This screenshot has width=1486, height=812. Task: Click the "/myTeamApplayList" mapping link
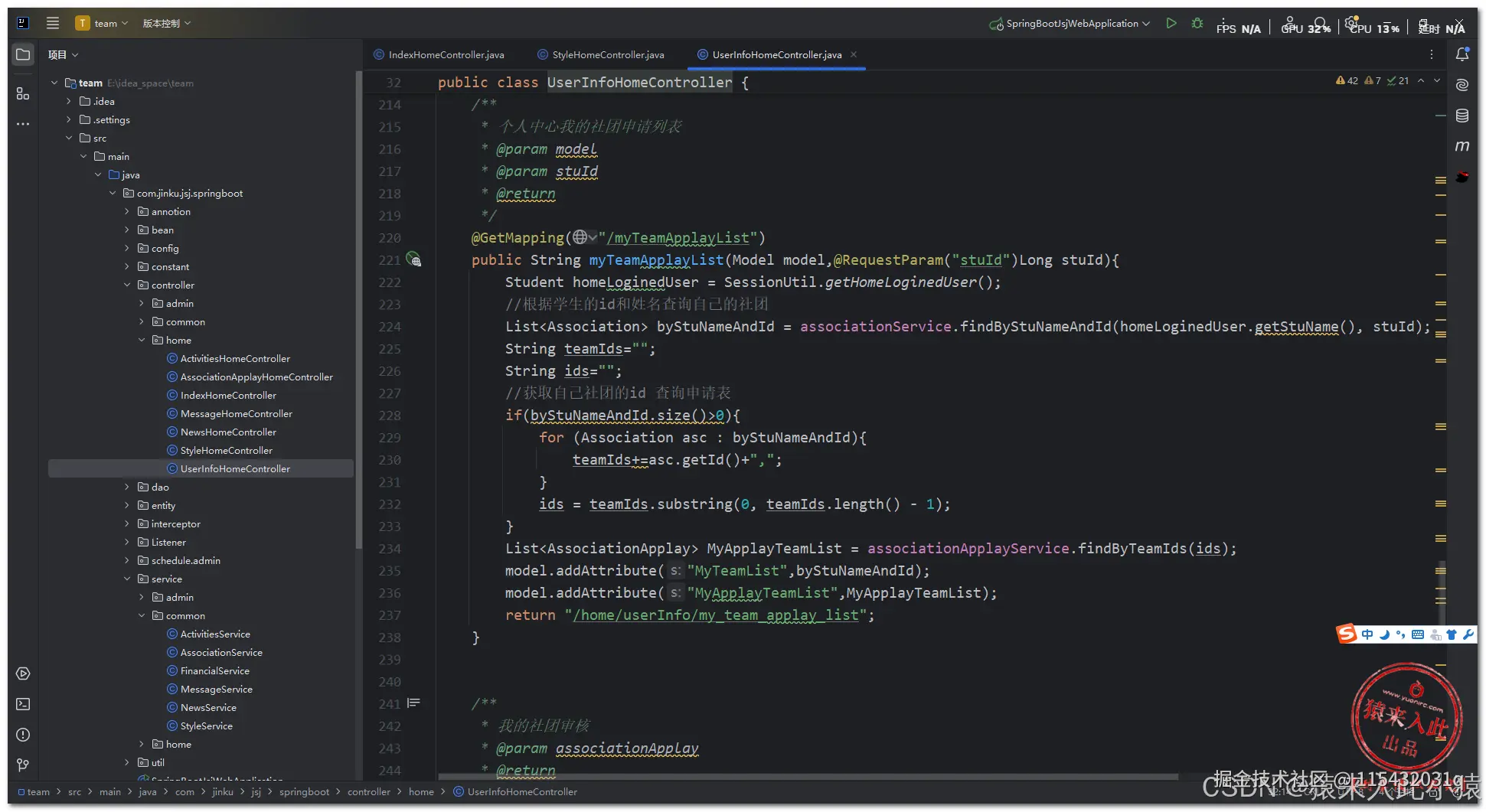coord(678,237)
